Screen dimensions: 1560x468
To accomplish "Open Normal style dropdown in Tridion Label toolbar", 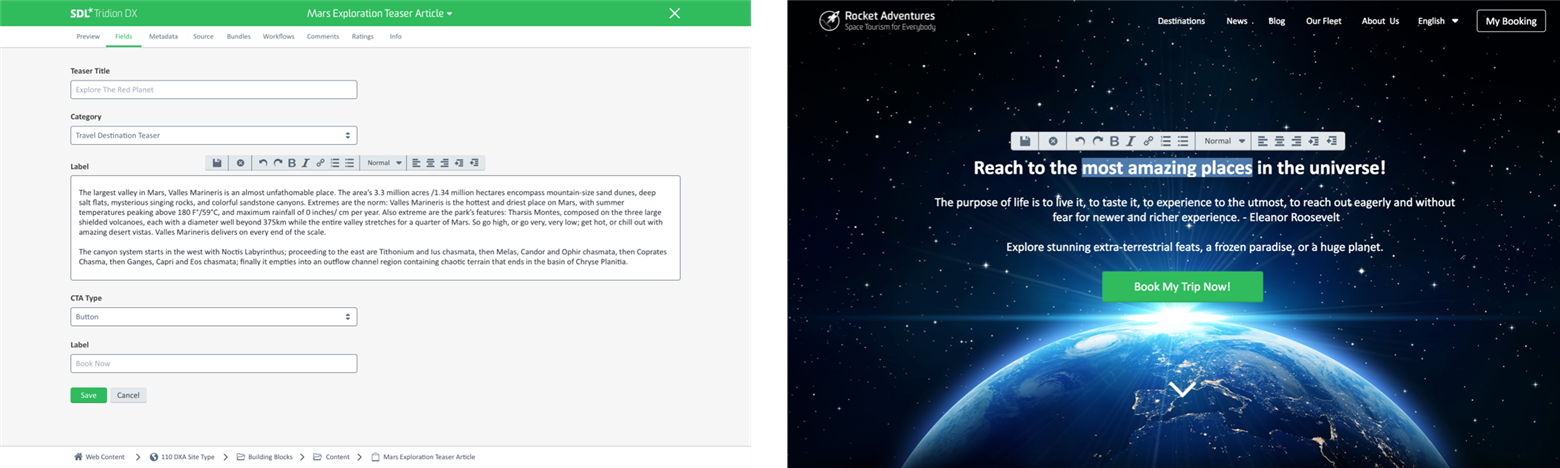I will click(384, 163).
